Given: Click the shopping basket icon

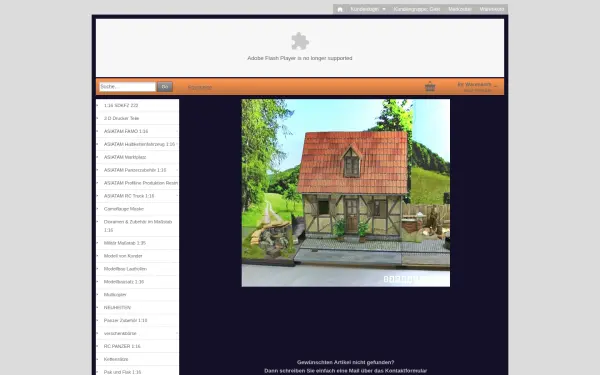Looking at the screenshot, I should point(430,86).
